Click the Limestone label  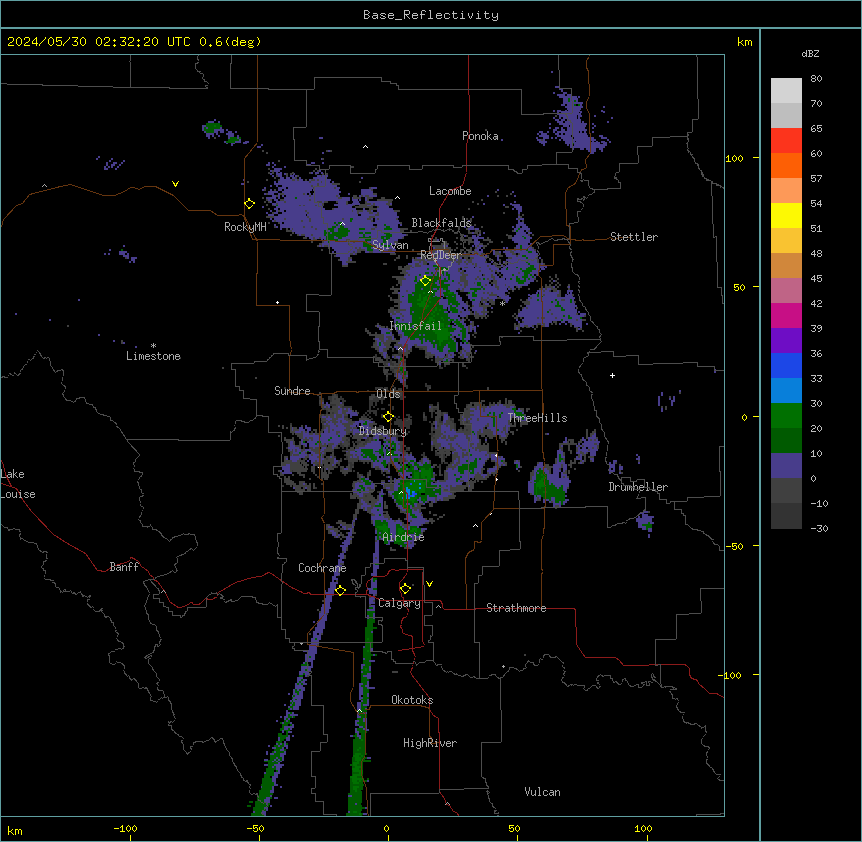click(x=153, y=356)
